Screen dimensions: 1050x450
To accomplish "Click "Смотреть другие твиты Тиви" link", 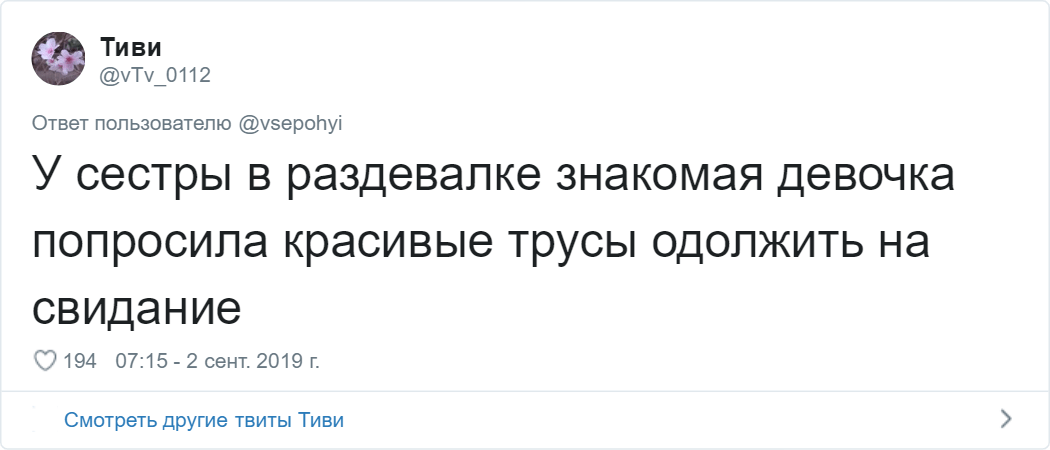I will pyautogui.click(x=204, y=420).
